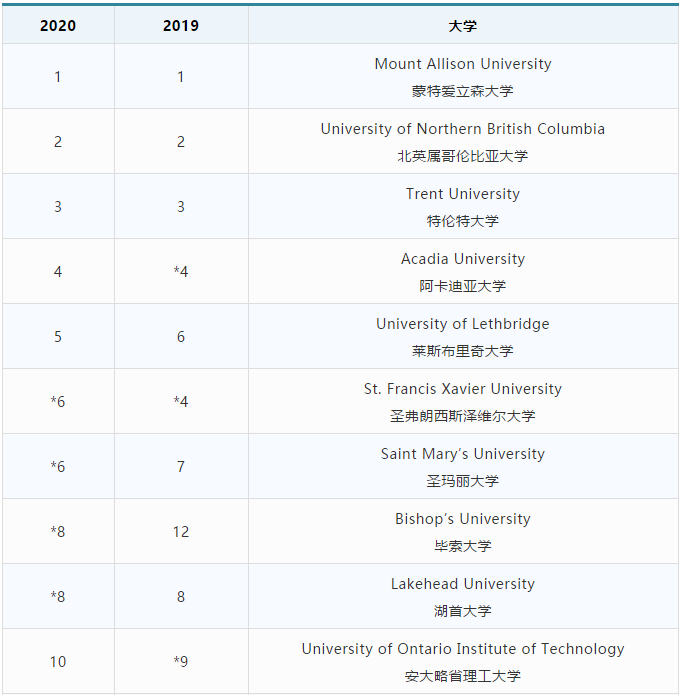Viewport: 679px width, 695px height.
Task: Click Lakehead University name
Action: click(463, 584)
